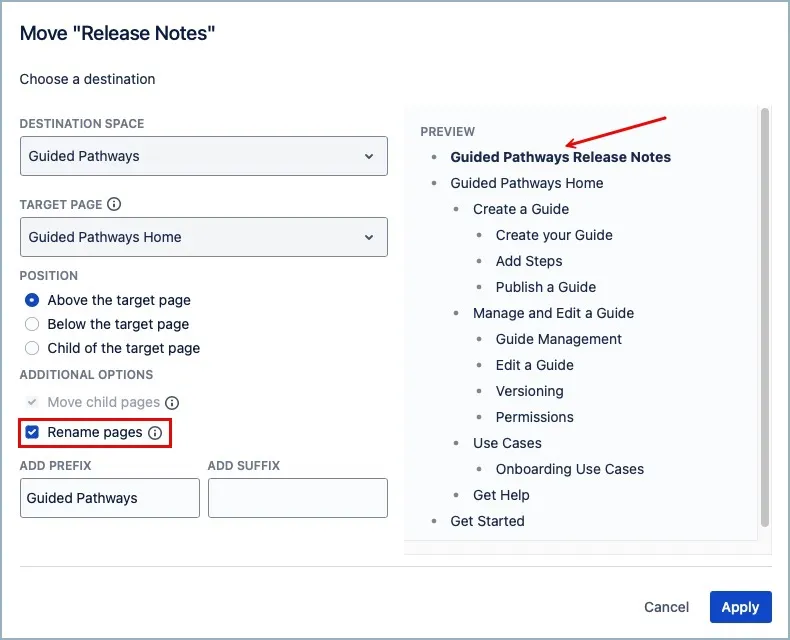
Task: Click the PREVIEW heading label
Action: [447, 132]
